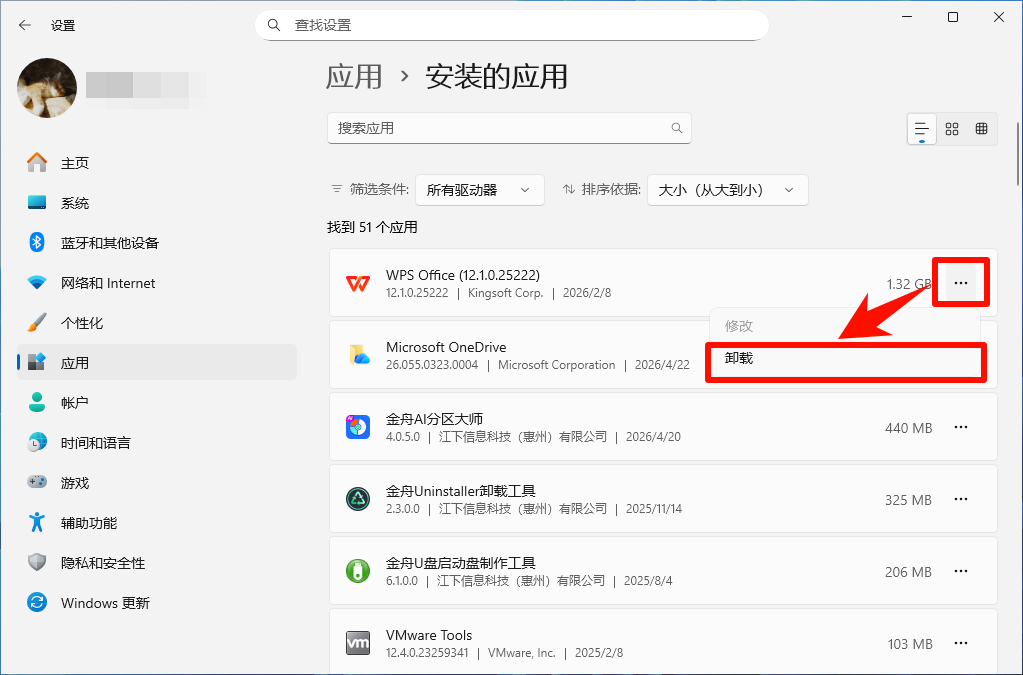The image size is (1023, 675).
Task: Open 帐户 settings
Action: tap(157, 403)
